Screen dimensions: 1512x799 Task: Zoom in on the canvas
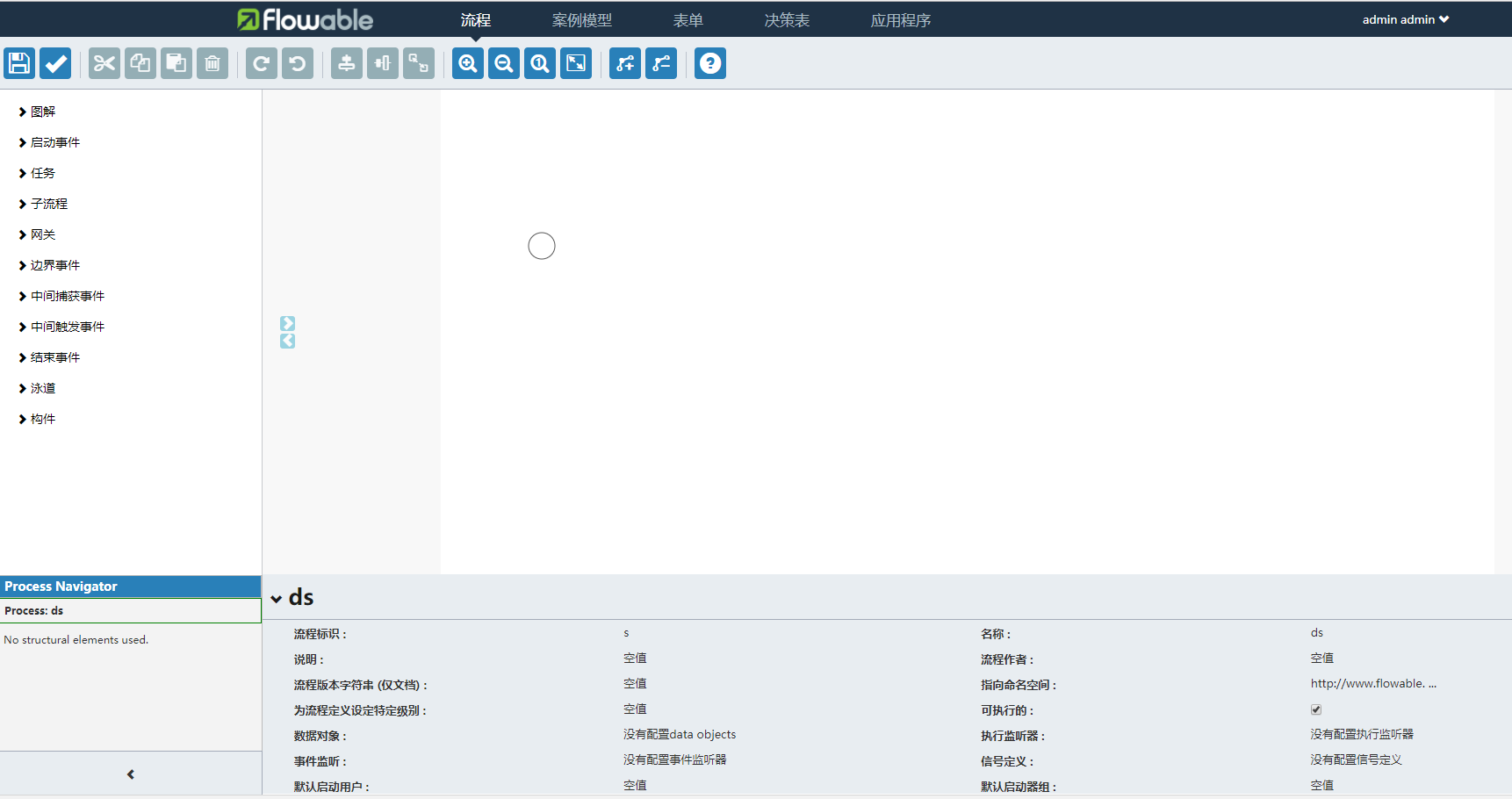[x=467, y=62]
